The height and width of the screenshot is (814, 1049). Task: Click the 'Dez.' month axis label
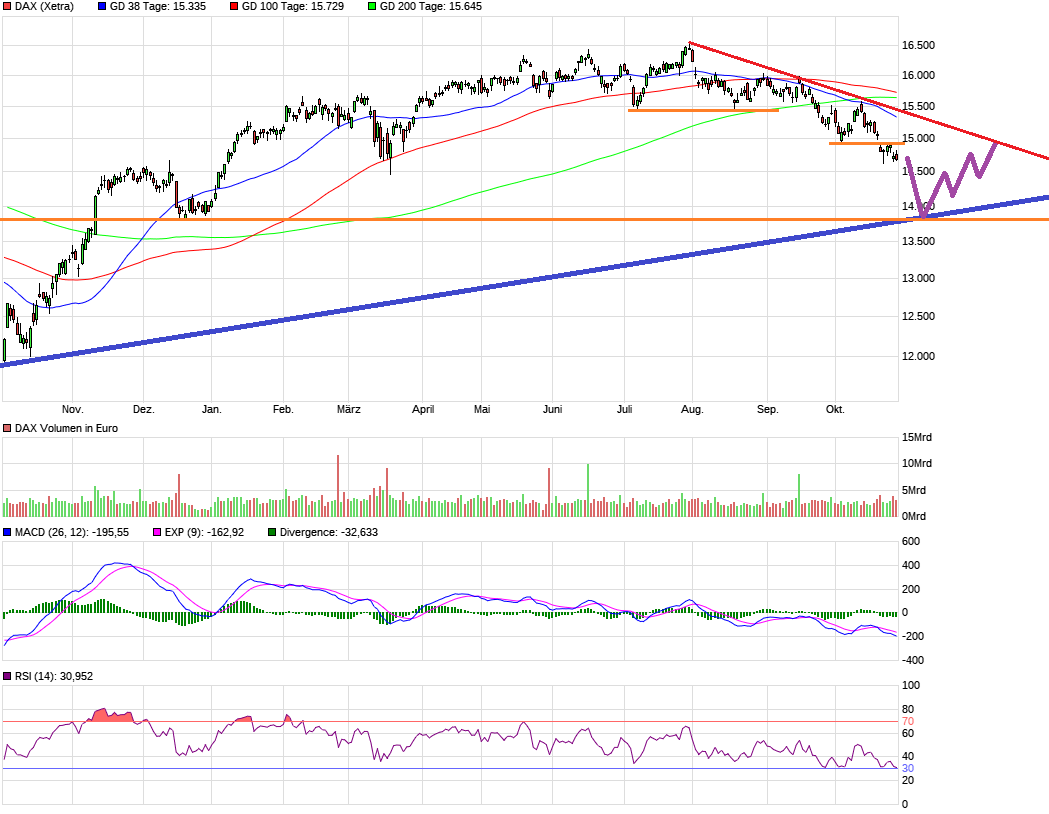pyautogui.click(x=144, y=409)
